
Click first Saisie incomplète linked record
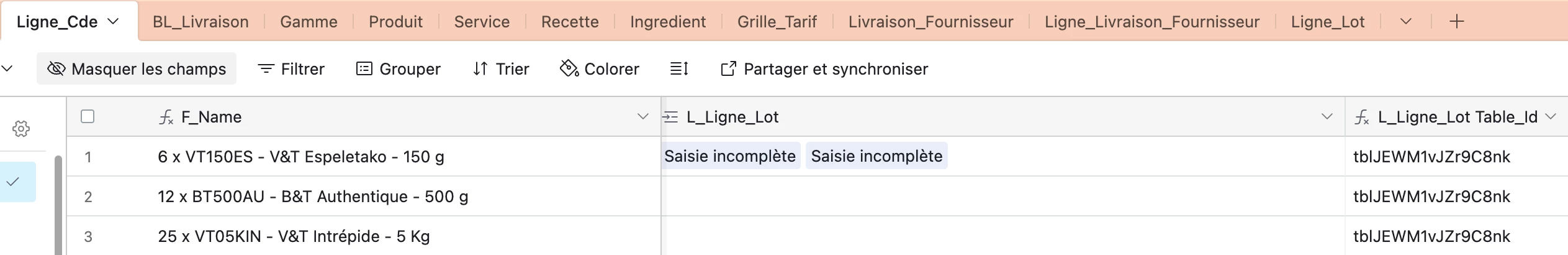730,156
